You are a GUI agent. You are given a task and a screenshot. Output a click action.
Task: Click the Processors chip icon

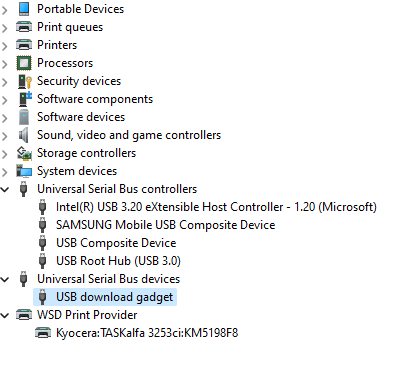point(24,63)
